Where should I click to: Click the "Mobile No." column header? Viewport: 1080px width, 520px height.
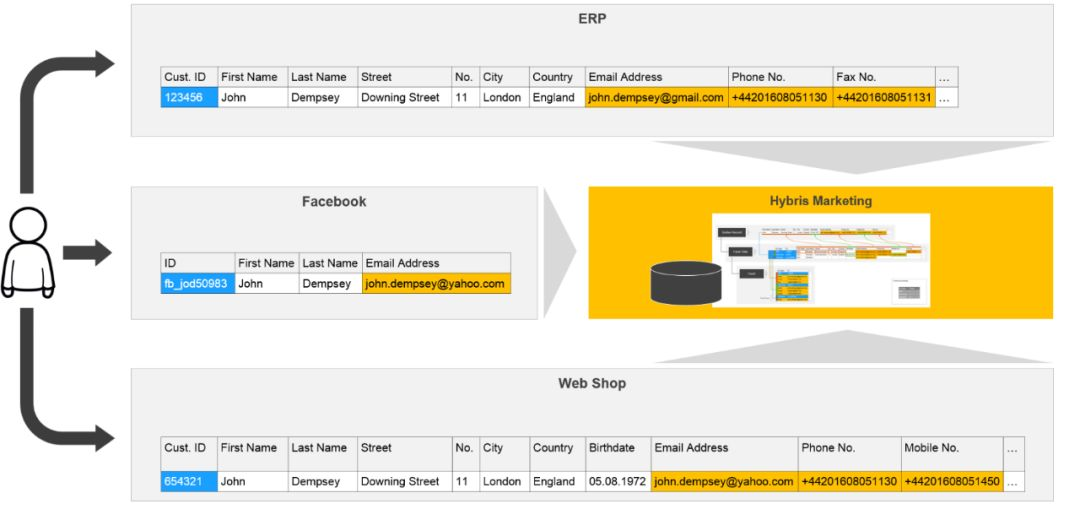point(953,454)
